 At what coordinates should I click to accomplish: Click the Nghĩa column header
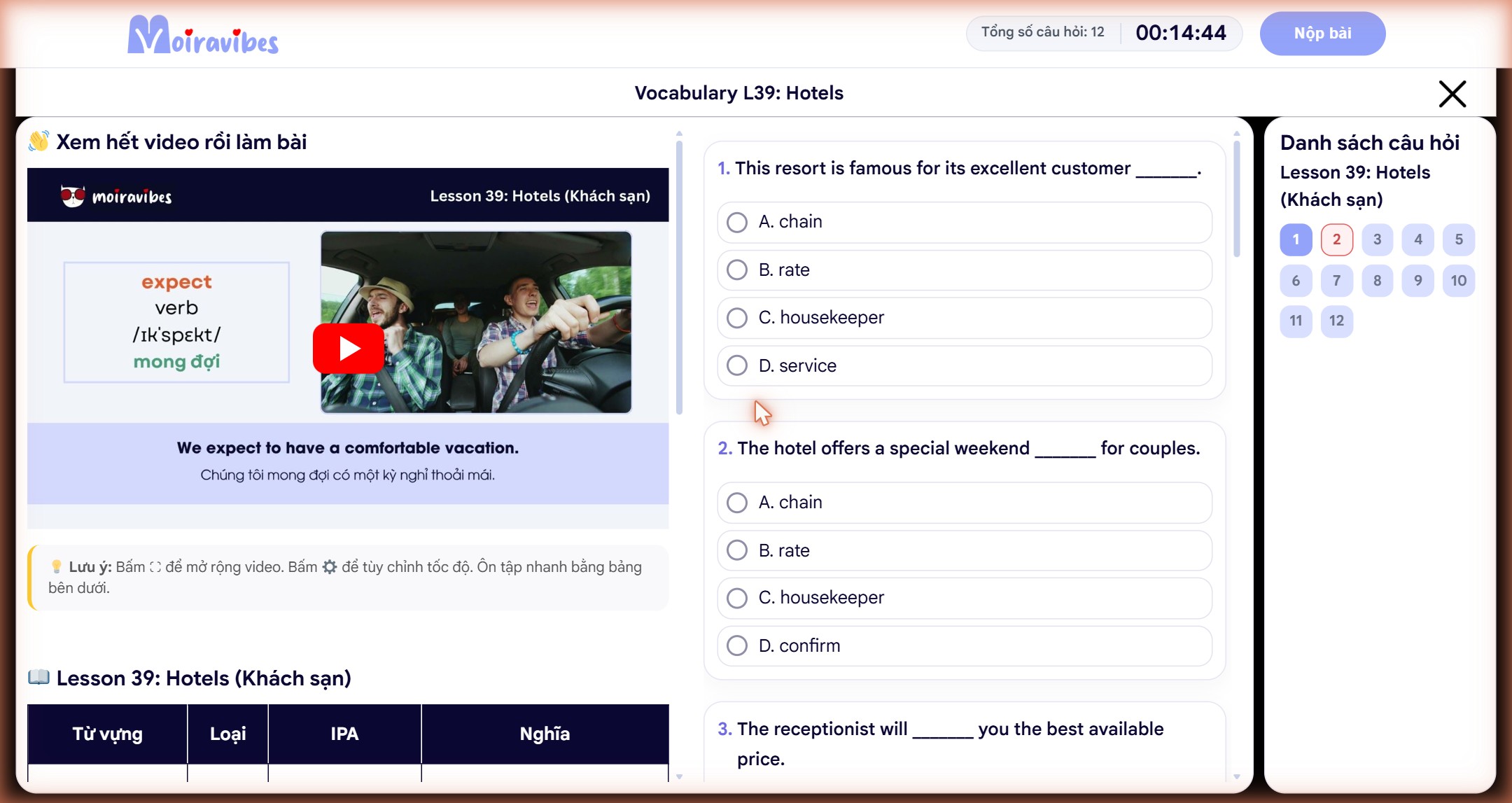545,734
